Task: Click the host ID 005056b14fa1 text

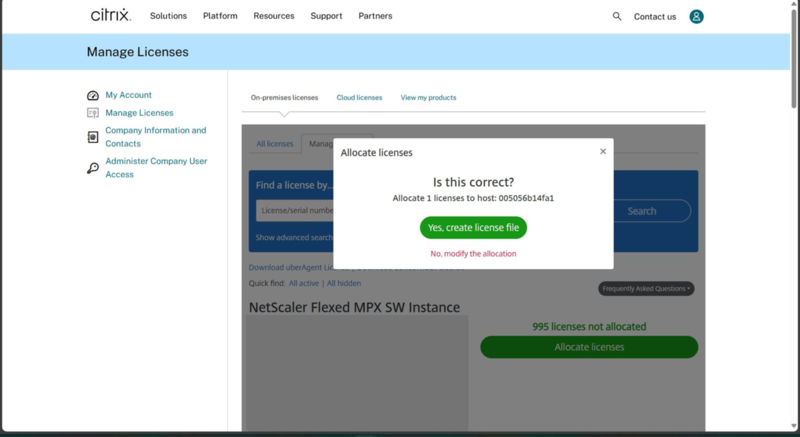Action: pyautogui.click(x=526, y=198)
